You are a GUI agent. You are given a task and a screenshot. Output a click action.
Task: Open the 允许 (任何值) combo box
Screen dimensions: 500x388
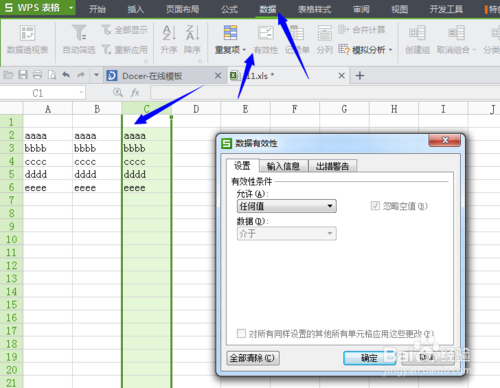287,206
